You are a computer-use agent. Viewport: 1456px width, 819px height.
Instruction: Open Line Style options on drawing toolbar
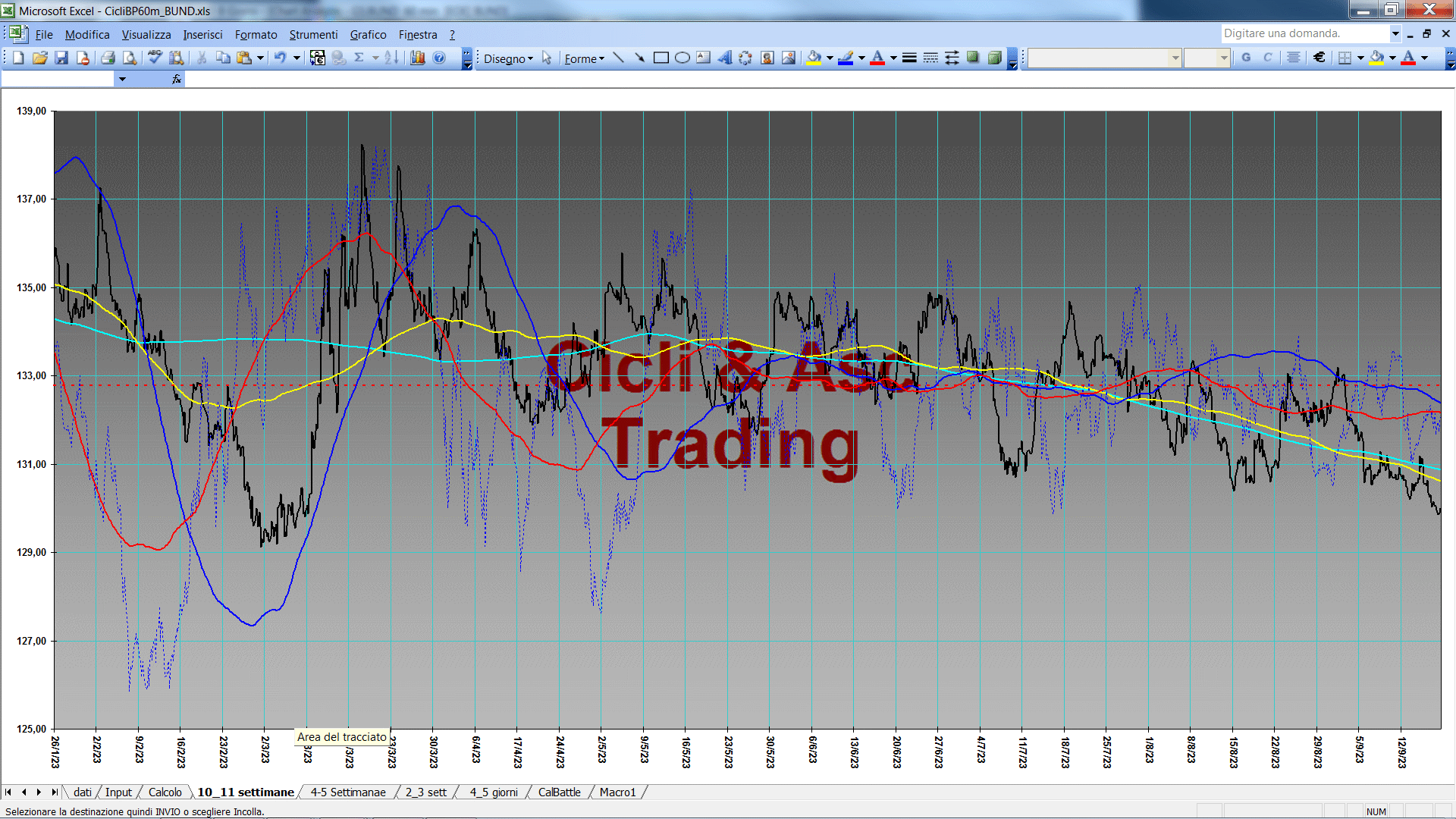(909, 58)
